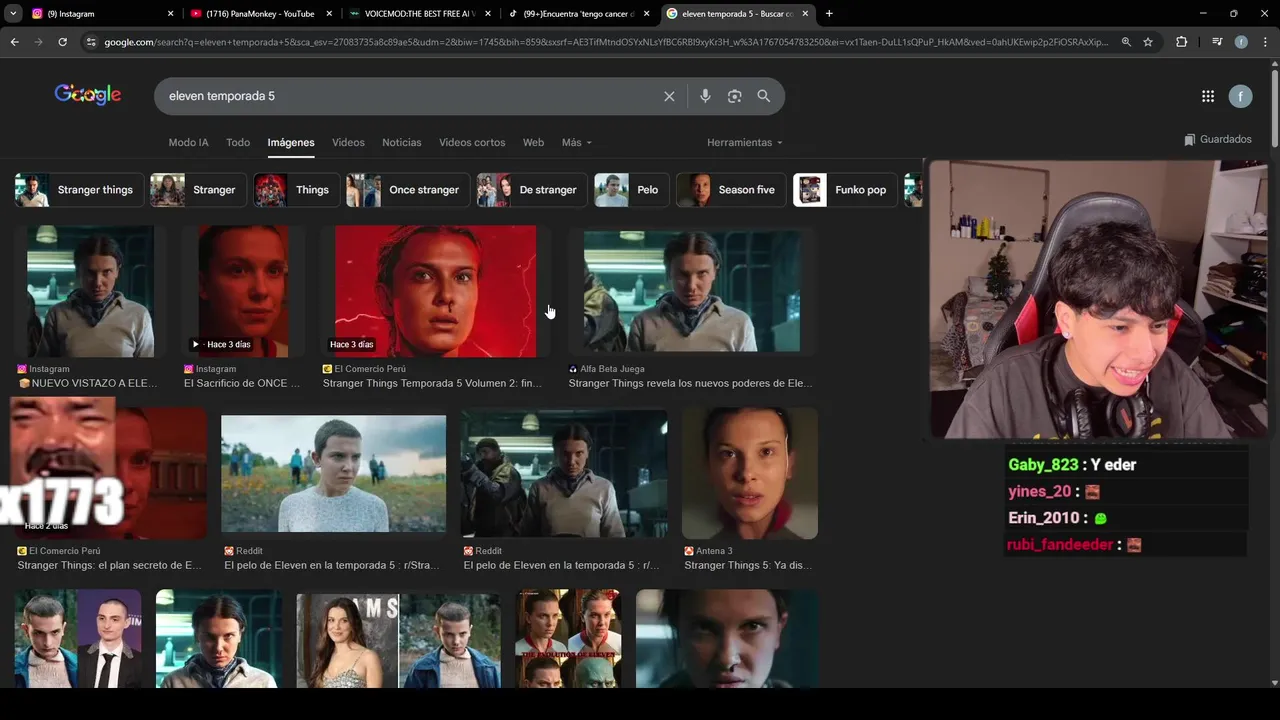Open 'El Sacrificio de ONCE' video thumbnail
Viewport: 1280px width, 720px height.
pyautogui.click(x=243, y=291)
